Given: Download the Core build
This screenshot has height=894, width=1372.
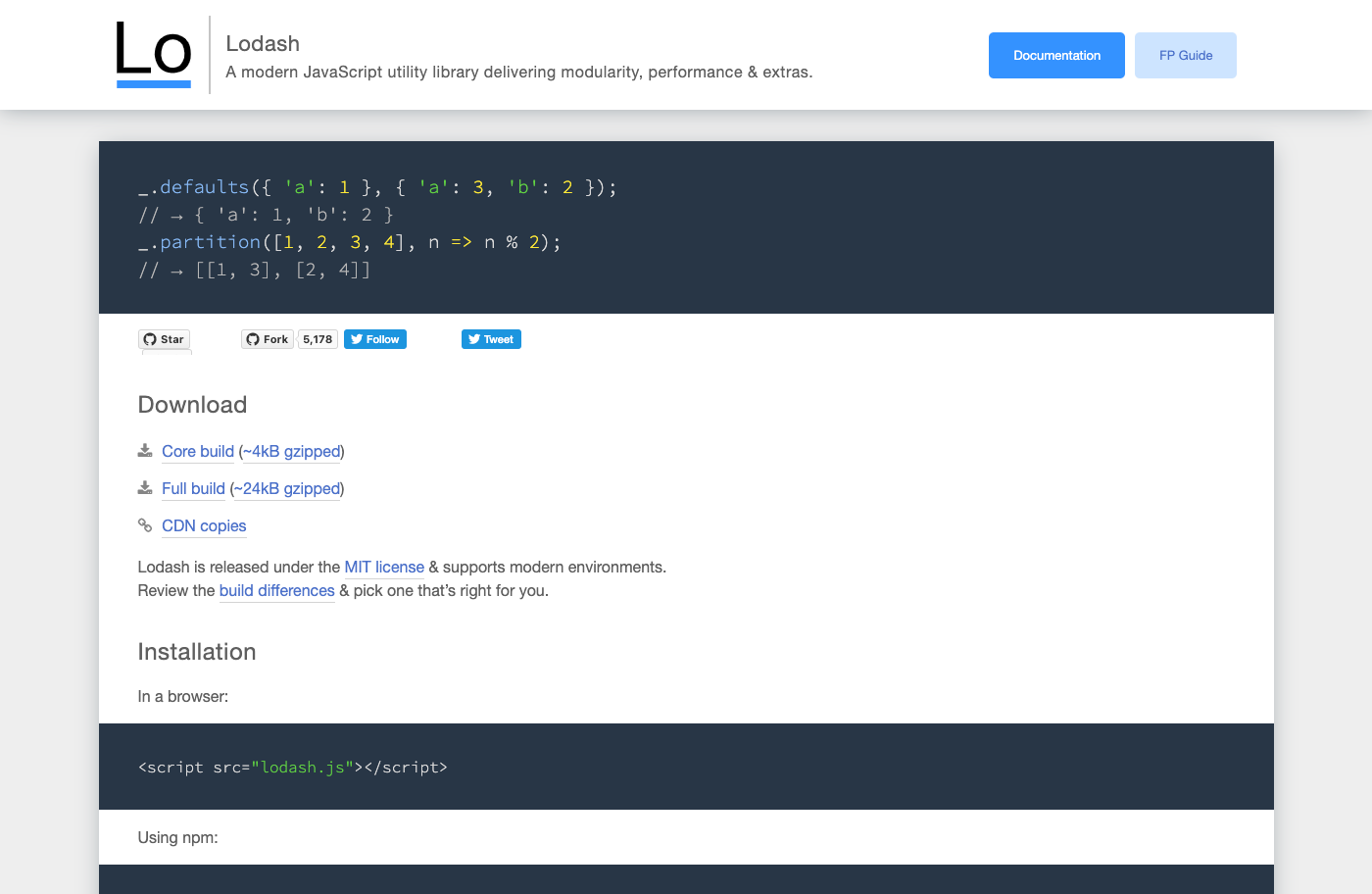Looking at the screenshot, I should pos(198,451).
